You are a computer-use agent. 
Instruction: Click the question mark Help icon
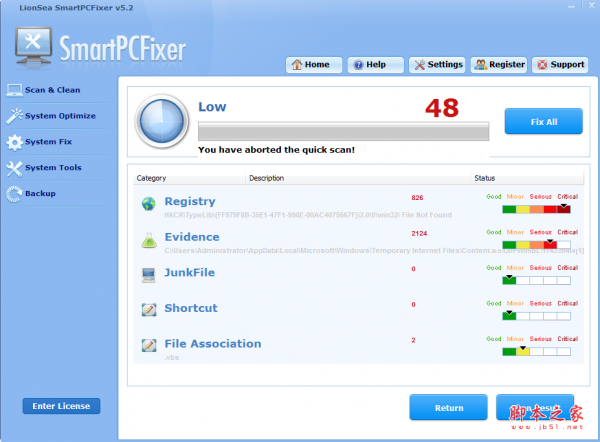point(358,65)
